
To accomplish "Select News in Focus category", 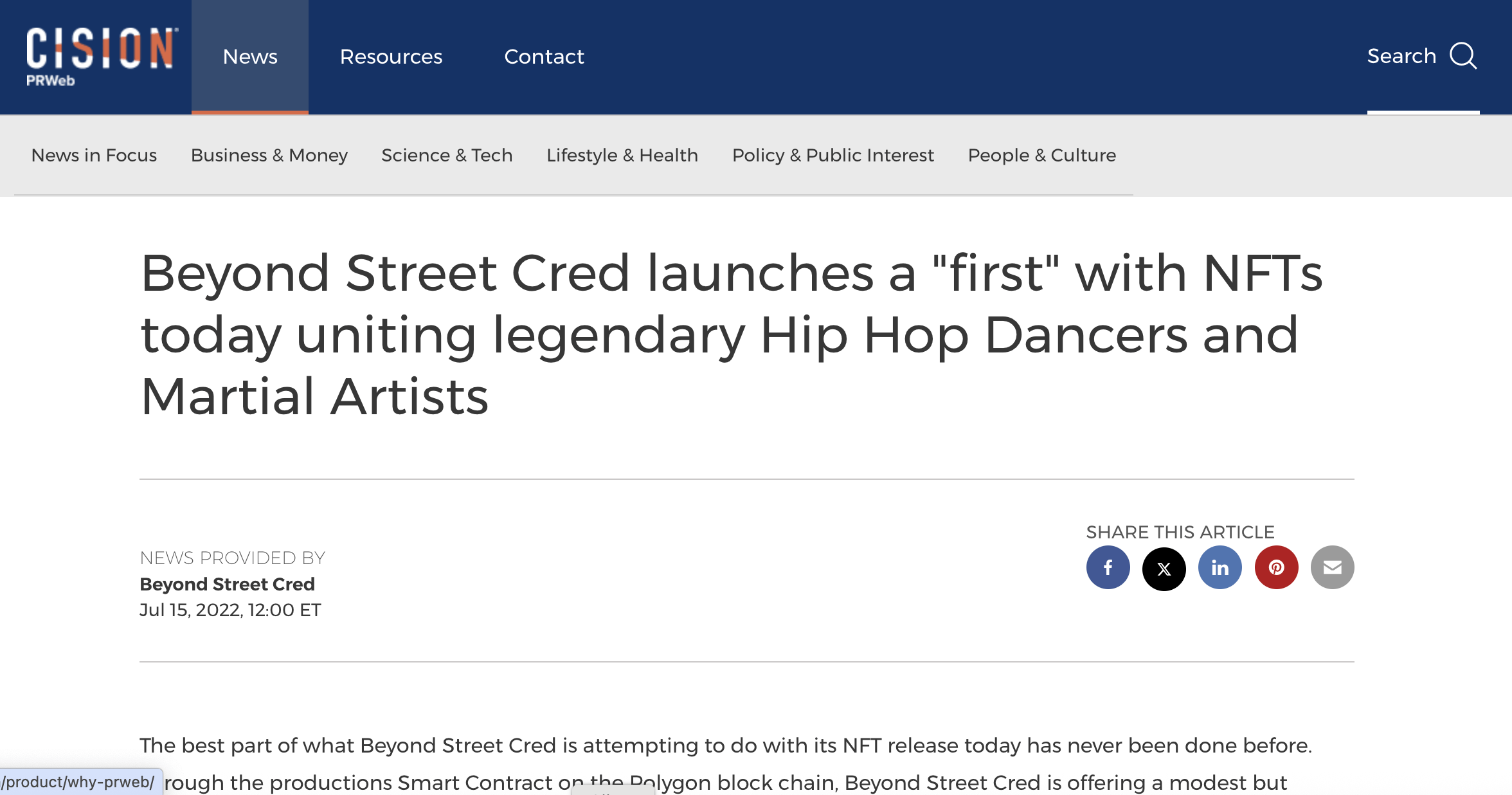I will tap(94, 155).
